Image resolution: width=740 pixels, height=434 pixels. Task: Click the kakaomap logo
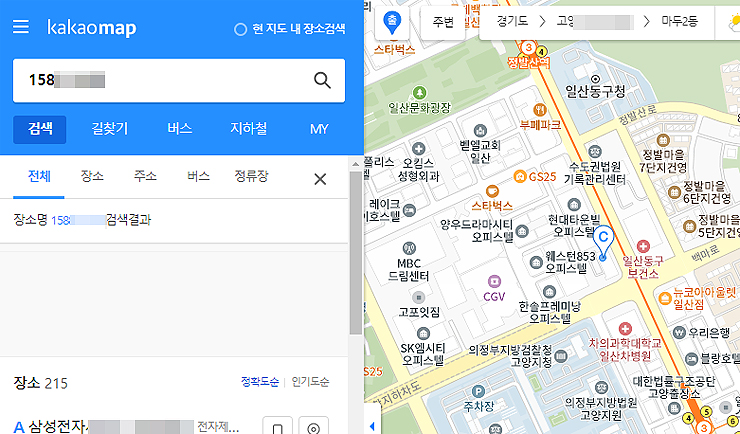click(x=92, y=28)
